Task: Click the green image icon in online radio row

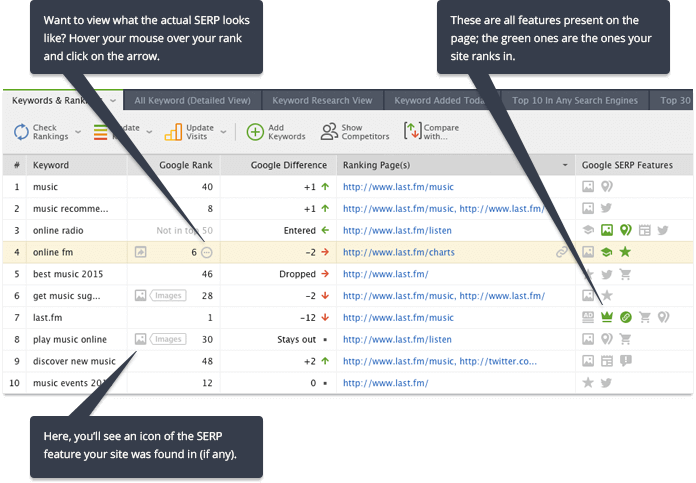Action: [607, 230]
